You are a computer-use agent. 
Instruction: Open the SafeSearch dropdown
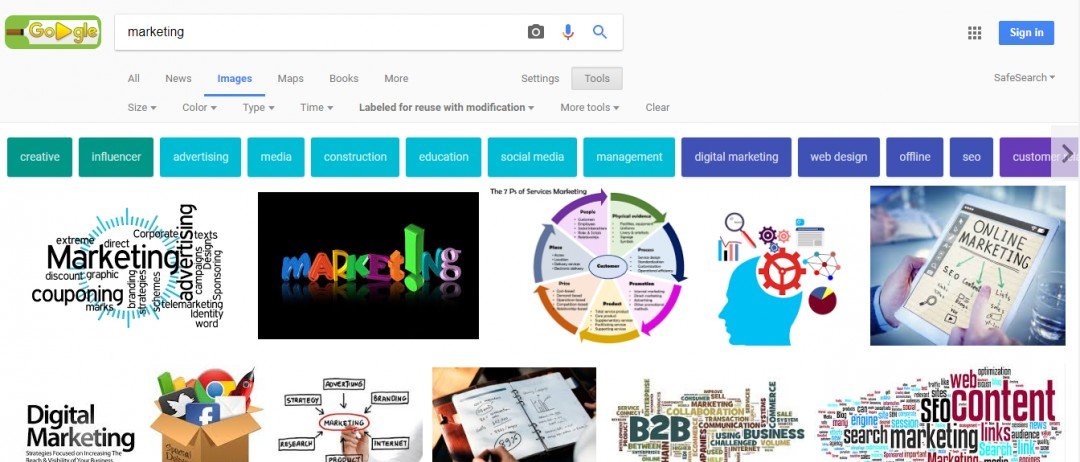(1024, 78)
